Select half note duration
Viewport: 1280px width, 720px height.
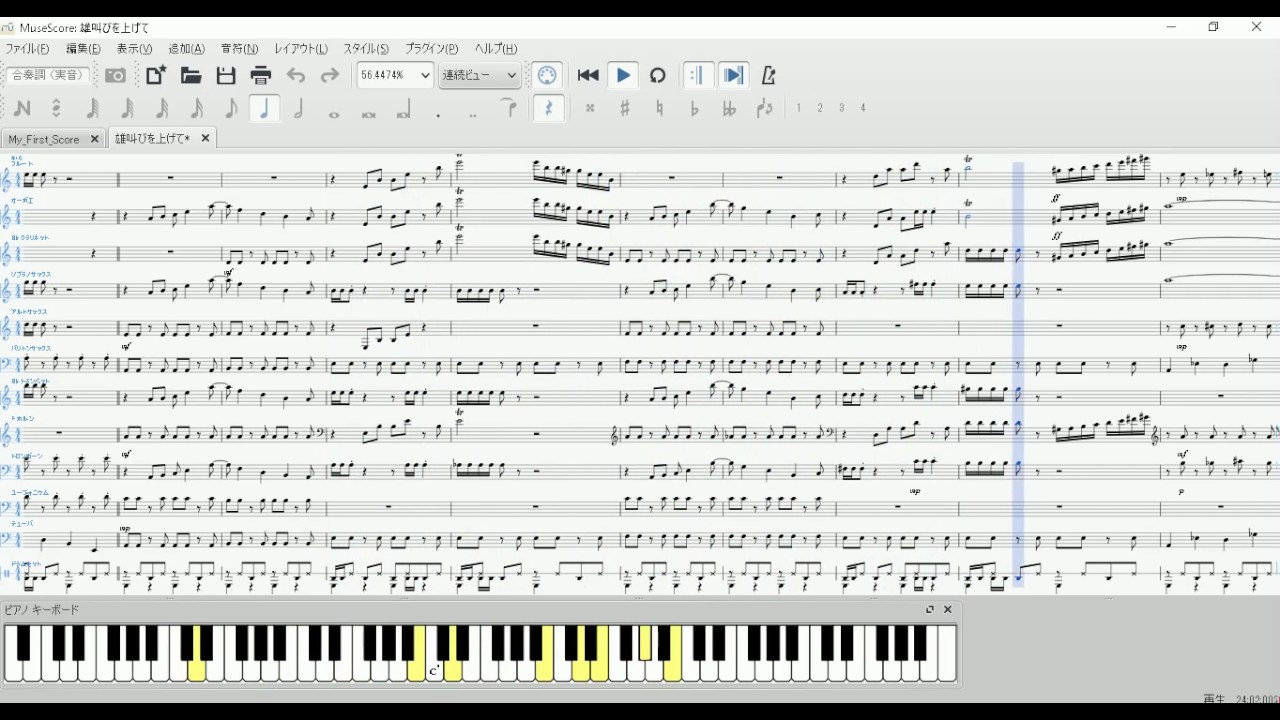pos(299,108)
